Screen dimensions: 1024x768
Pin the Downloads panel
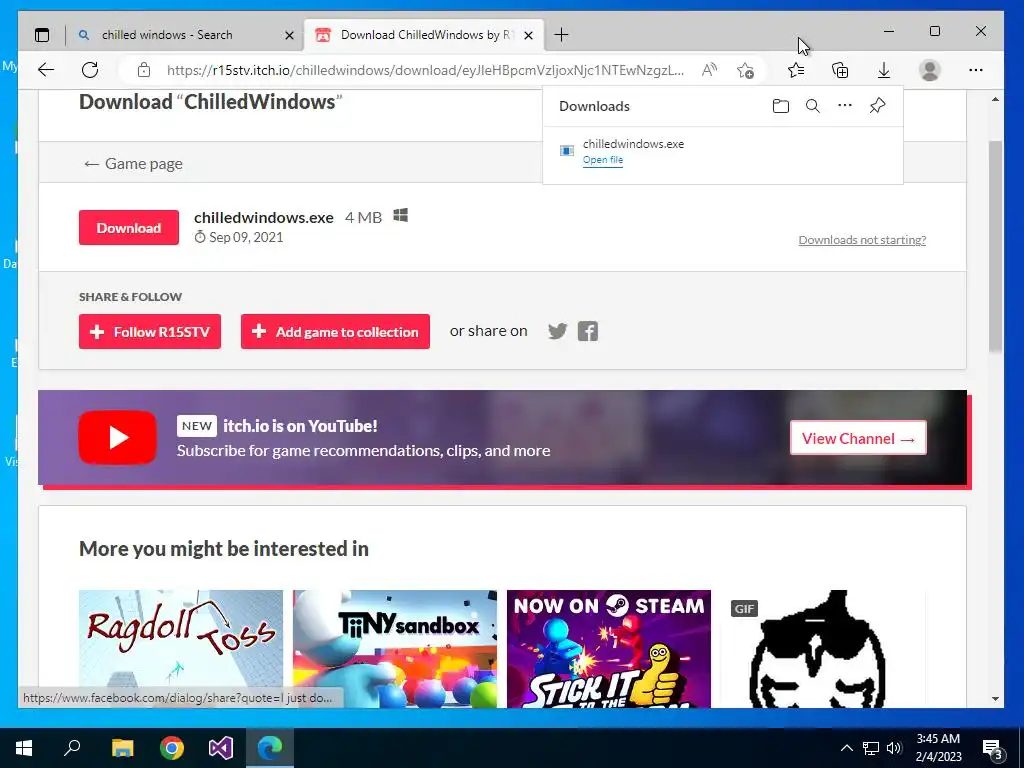[877, 106]
